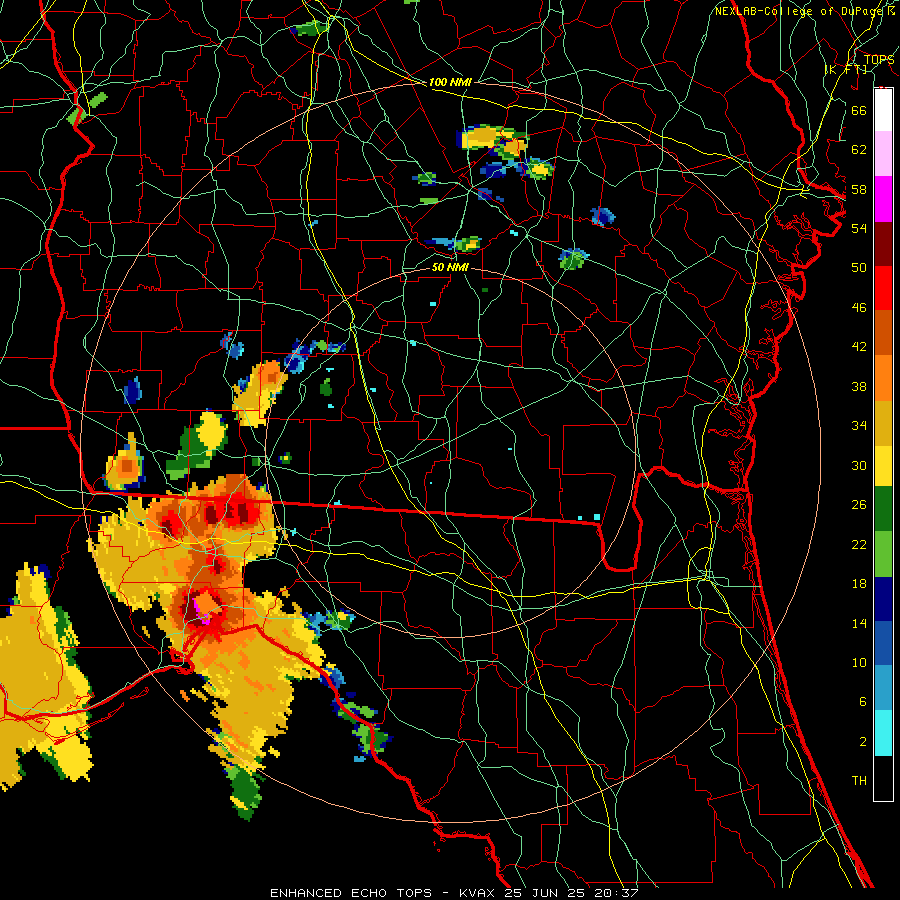Pick the cyan legend swatch beside 2
The height and width of the screenshot is (900, 900).
pos(883,733)
